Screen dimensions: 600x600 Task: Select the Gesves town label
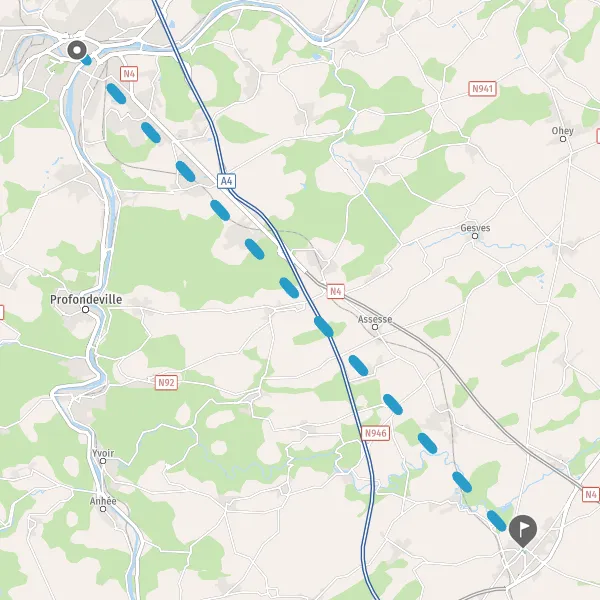pyautogui.click(x=475, y=228)
